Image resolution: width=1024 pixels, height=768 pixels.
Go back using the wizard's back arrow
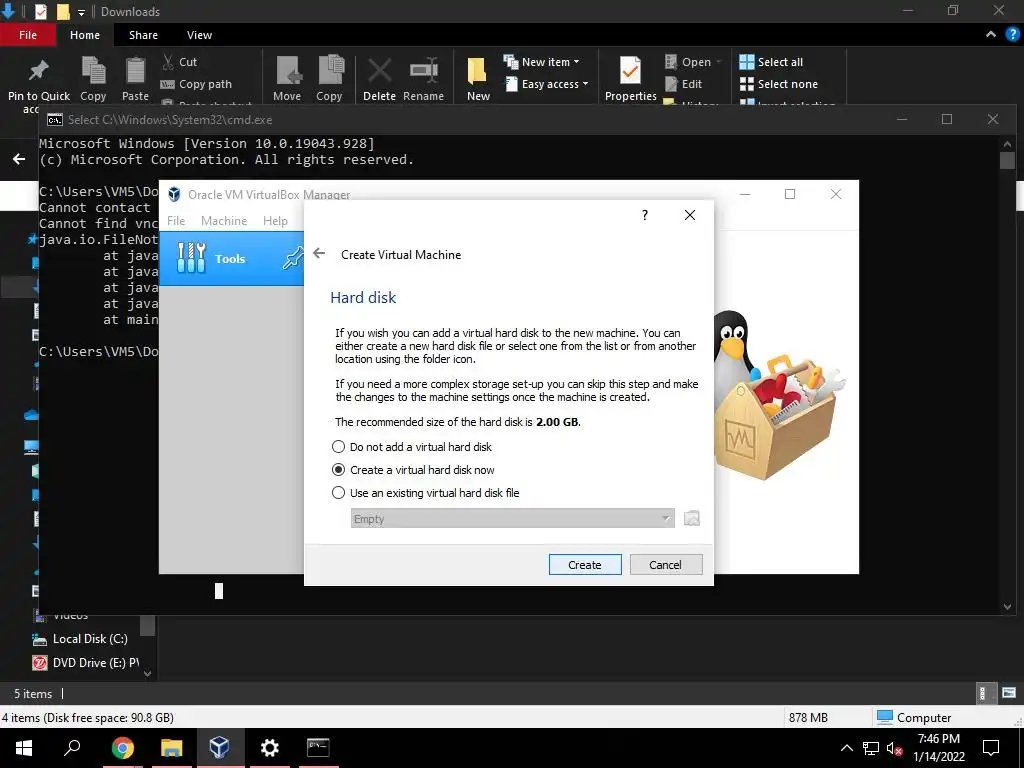coord(319,253)
